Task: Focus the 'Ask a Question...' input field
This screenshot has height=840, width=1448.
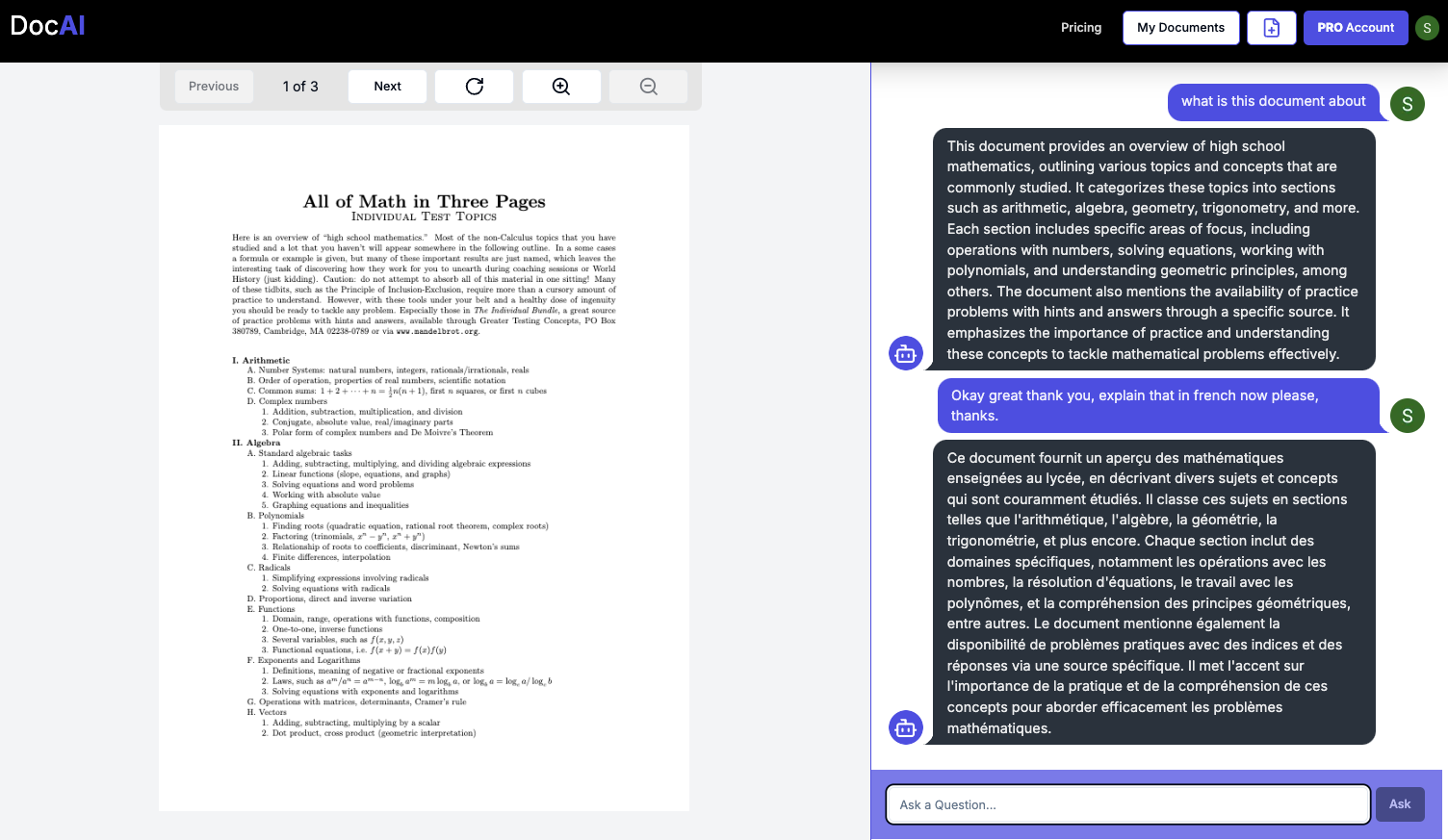Action: (x=1127, y=804)
